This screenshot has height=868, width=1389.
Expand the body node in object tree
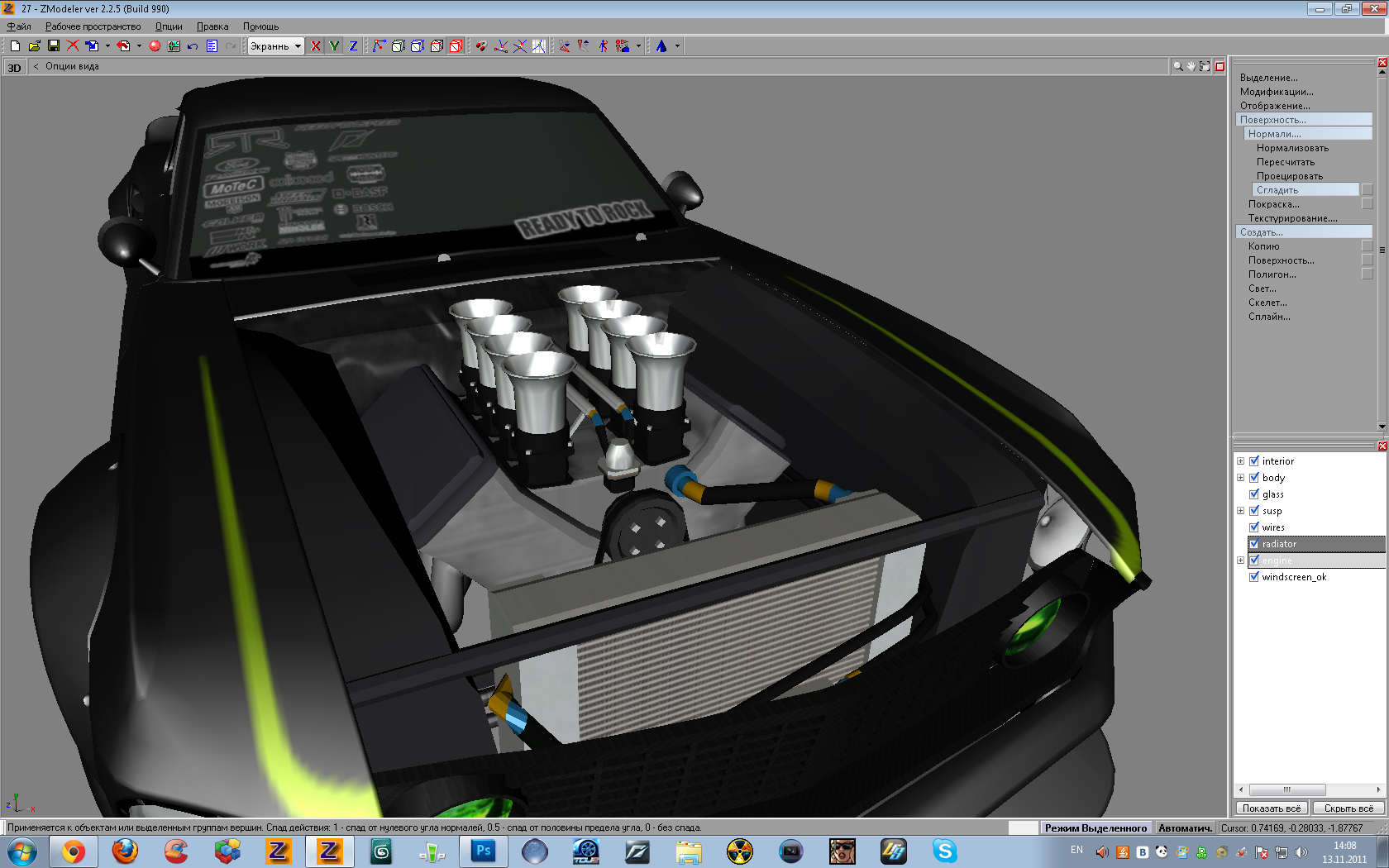[1240, 478]
